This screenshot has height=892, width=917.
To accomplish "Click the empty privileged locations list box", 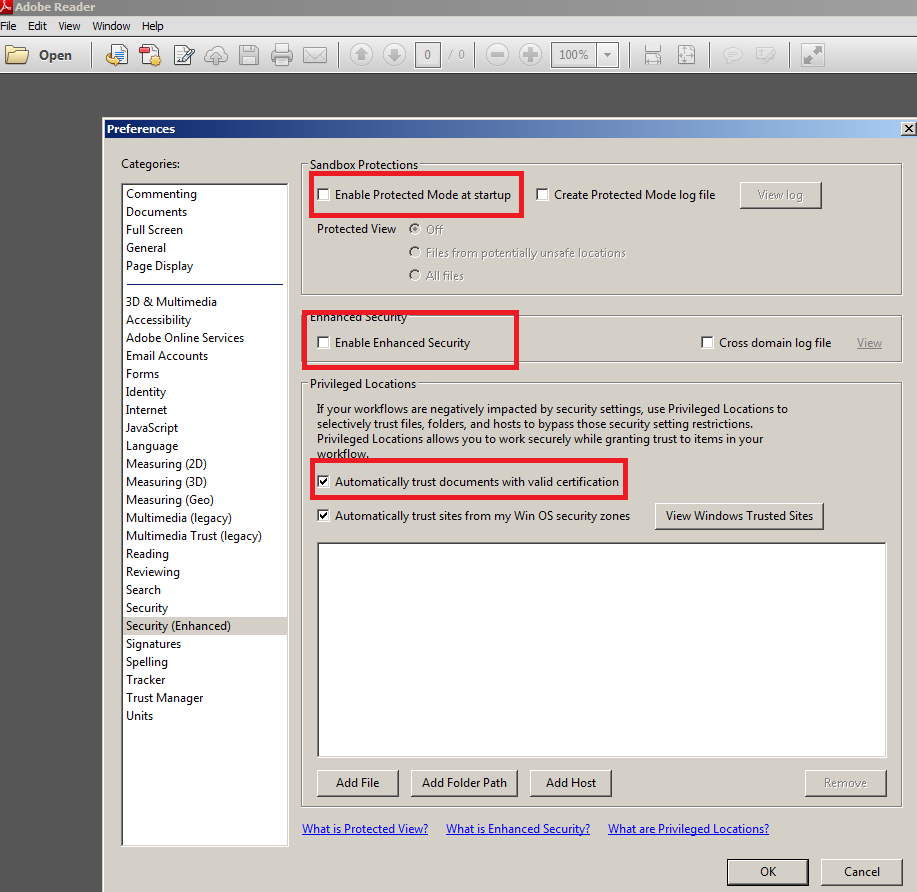I will coord(602,650).
